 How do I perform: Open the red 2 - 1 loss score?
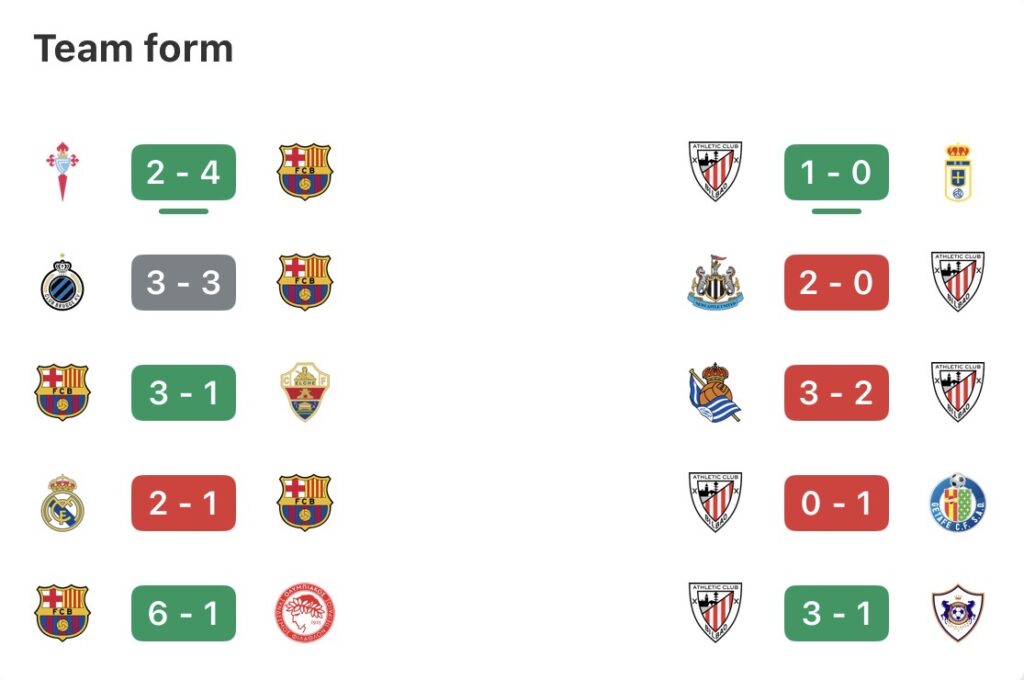point(184,502)
